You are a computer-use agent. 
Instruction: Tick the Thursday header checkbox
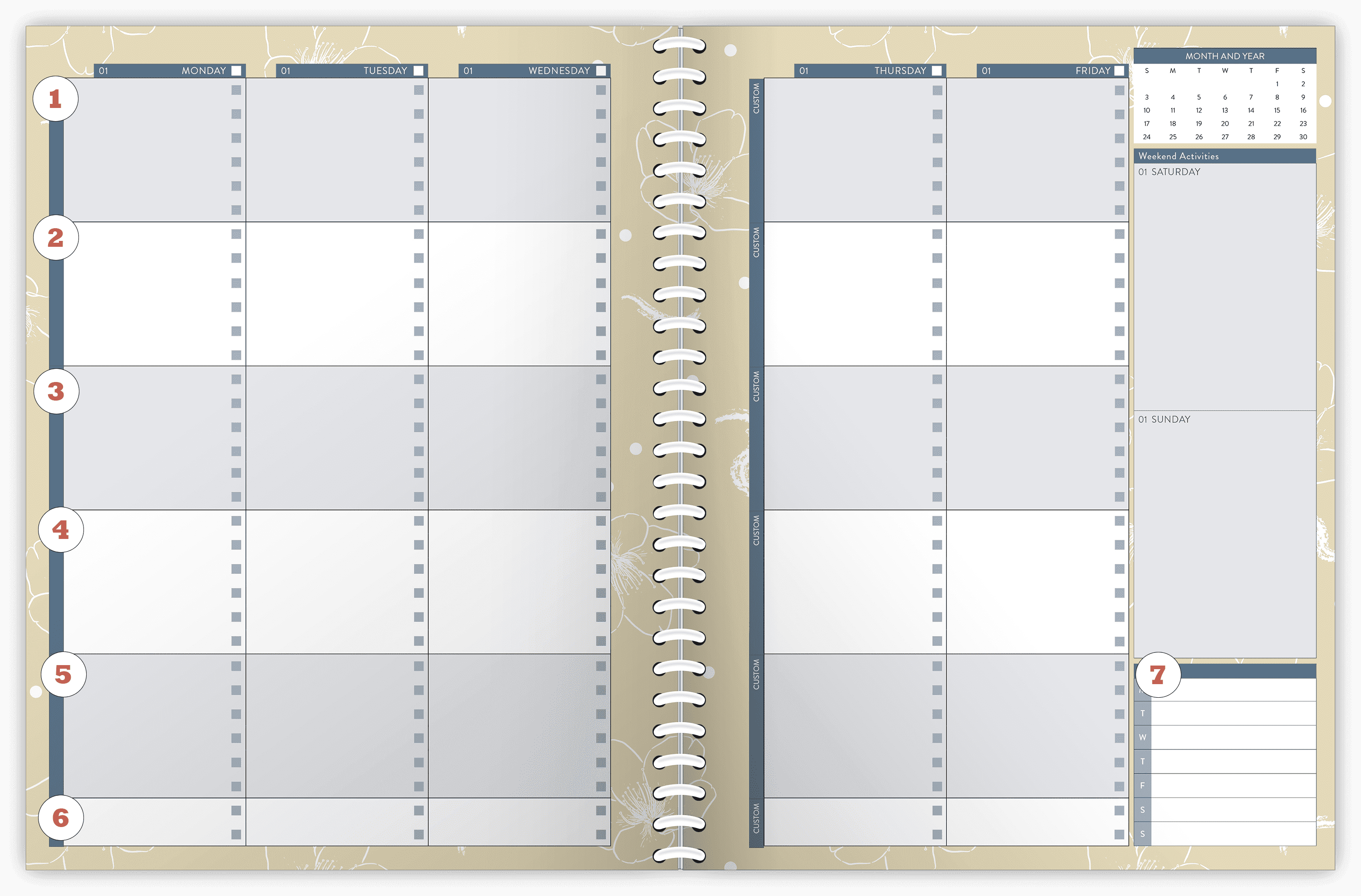937,71
